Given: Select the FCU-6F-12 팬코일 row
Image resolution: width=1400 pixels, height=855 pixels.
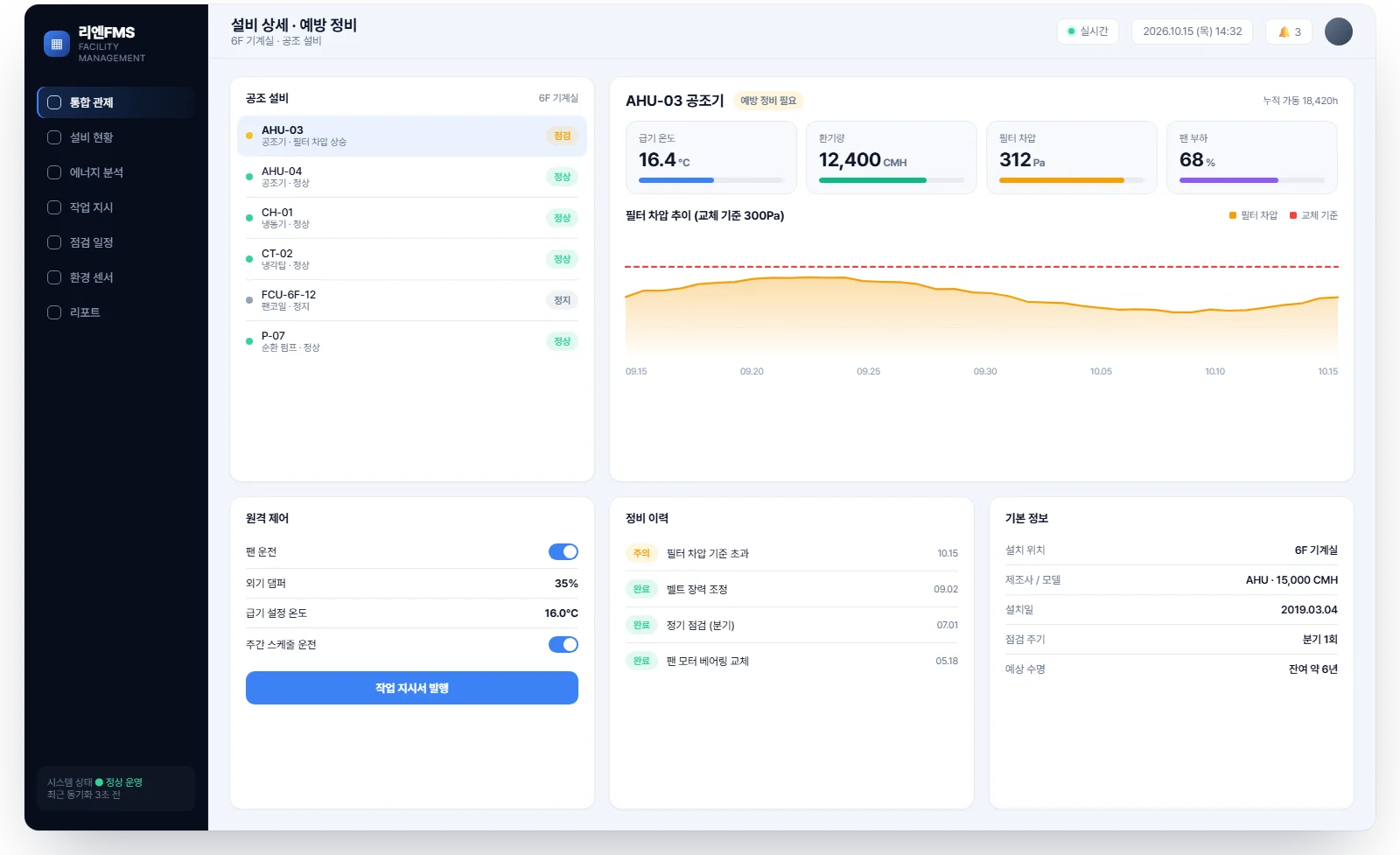Looking at the screenshot, I should click(412, 300).
